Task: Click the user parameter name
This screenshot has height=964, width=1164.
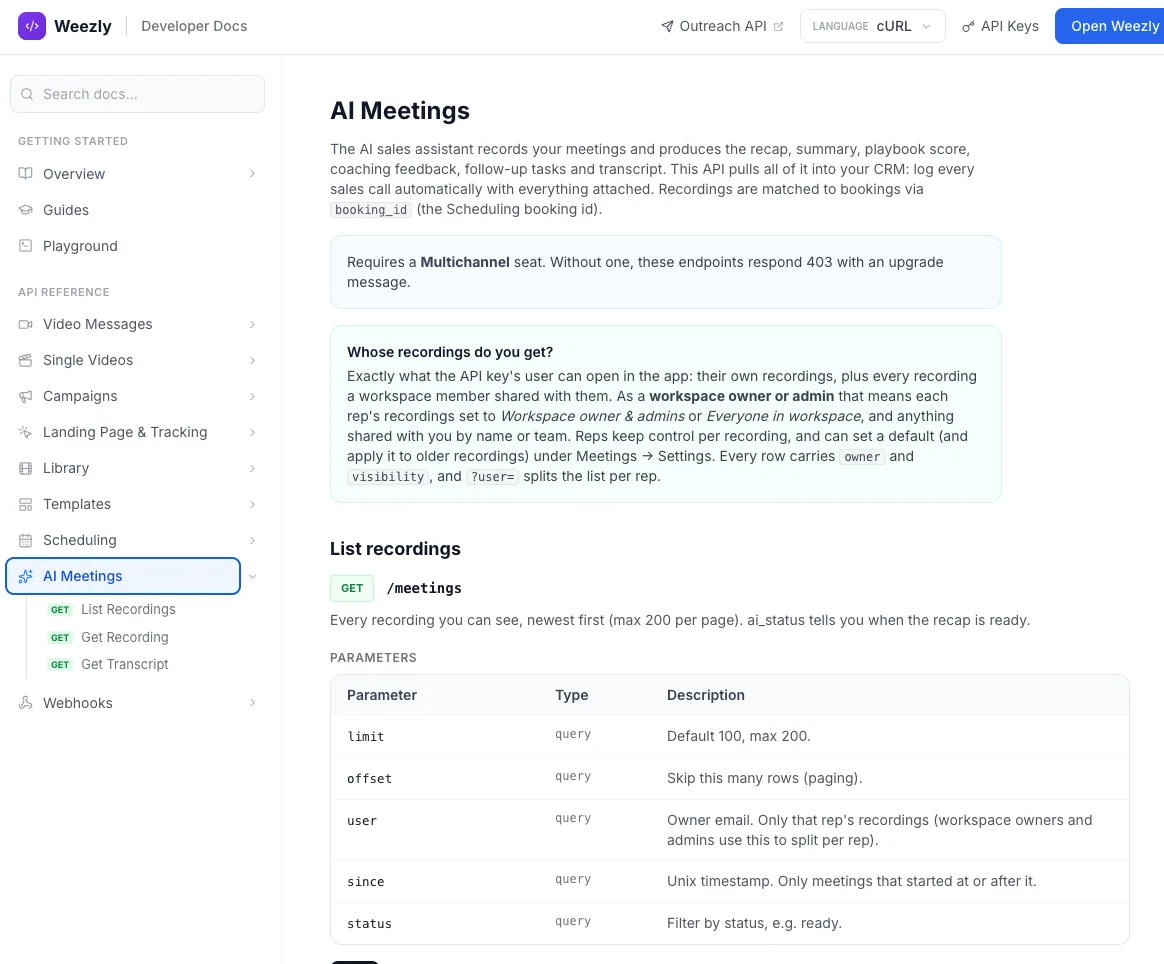Action: click(362, 821)
